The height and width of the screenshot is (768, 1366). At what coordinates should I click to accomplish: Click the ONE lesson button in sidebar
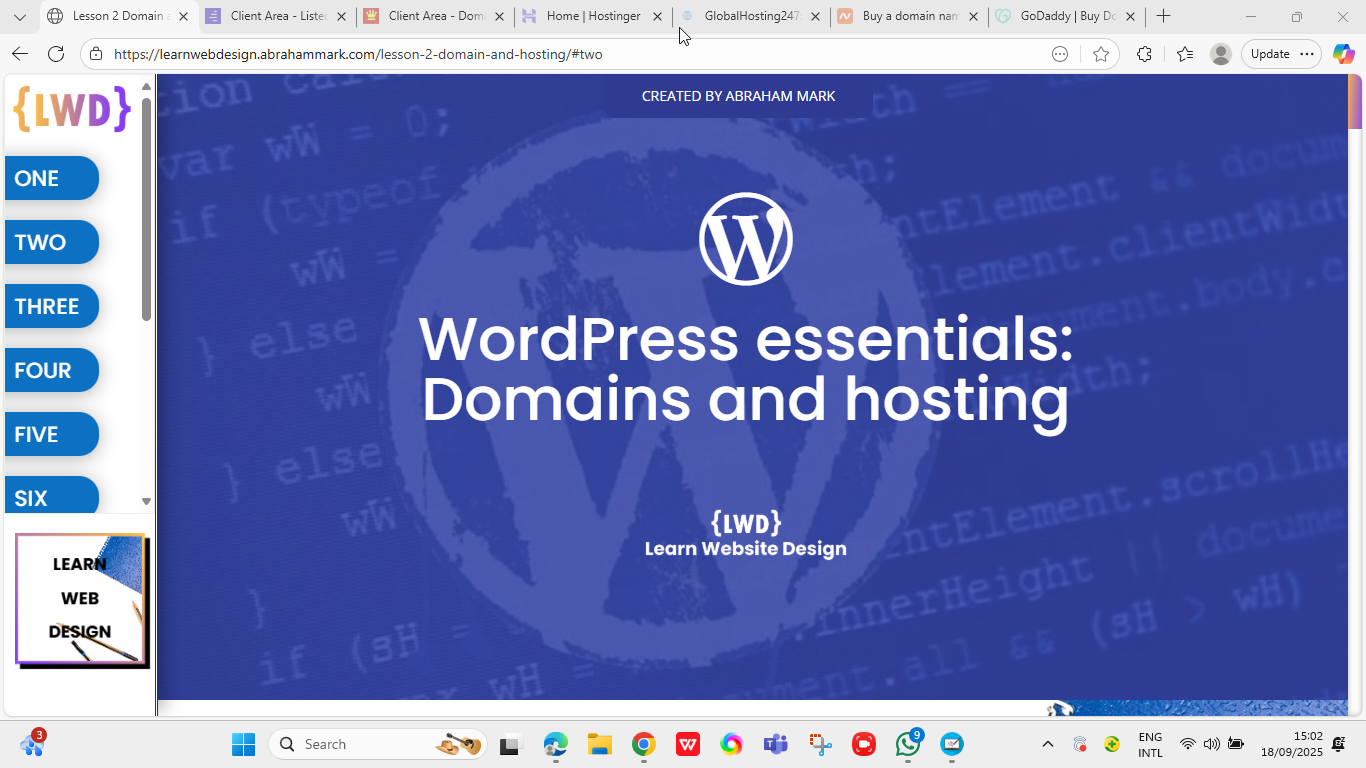(x=51, y=178)
